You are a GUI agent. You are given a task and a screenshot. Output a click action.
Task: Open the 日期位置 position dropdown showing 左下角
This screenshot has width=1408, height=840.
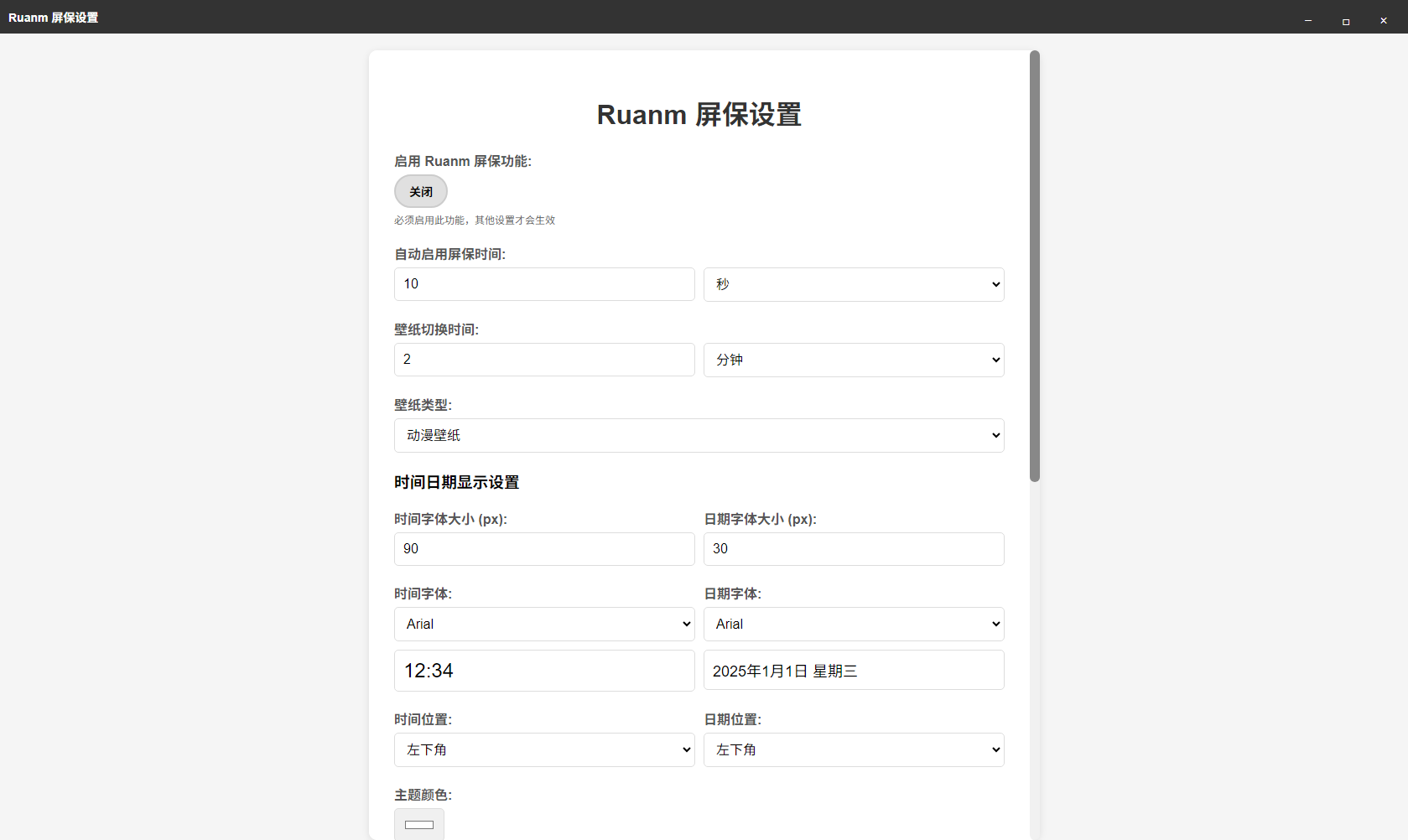coord(853,749)
